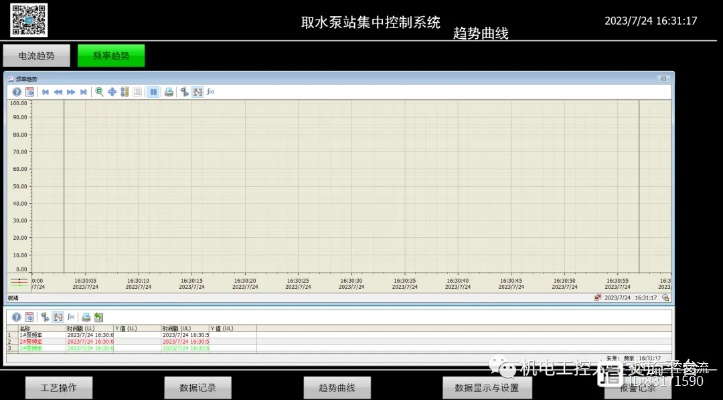Click the 名称 column header in table
The height and width of the screenshot is (400, 723).
pos(25,328)
